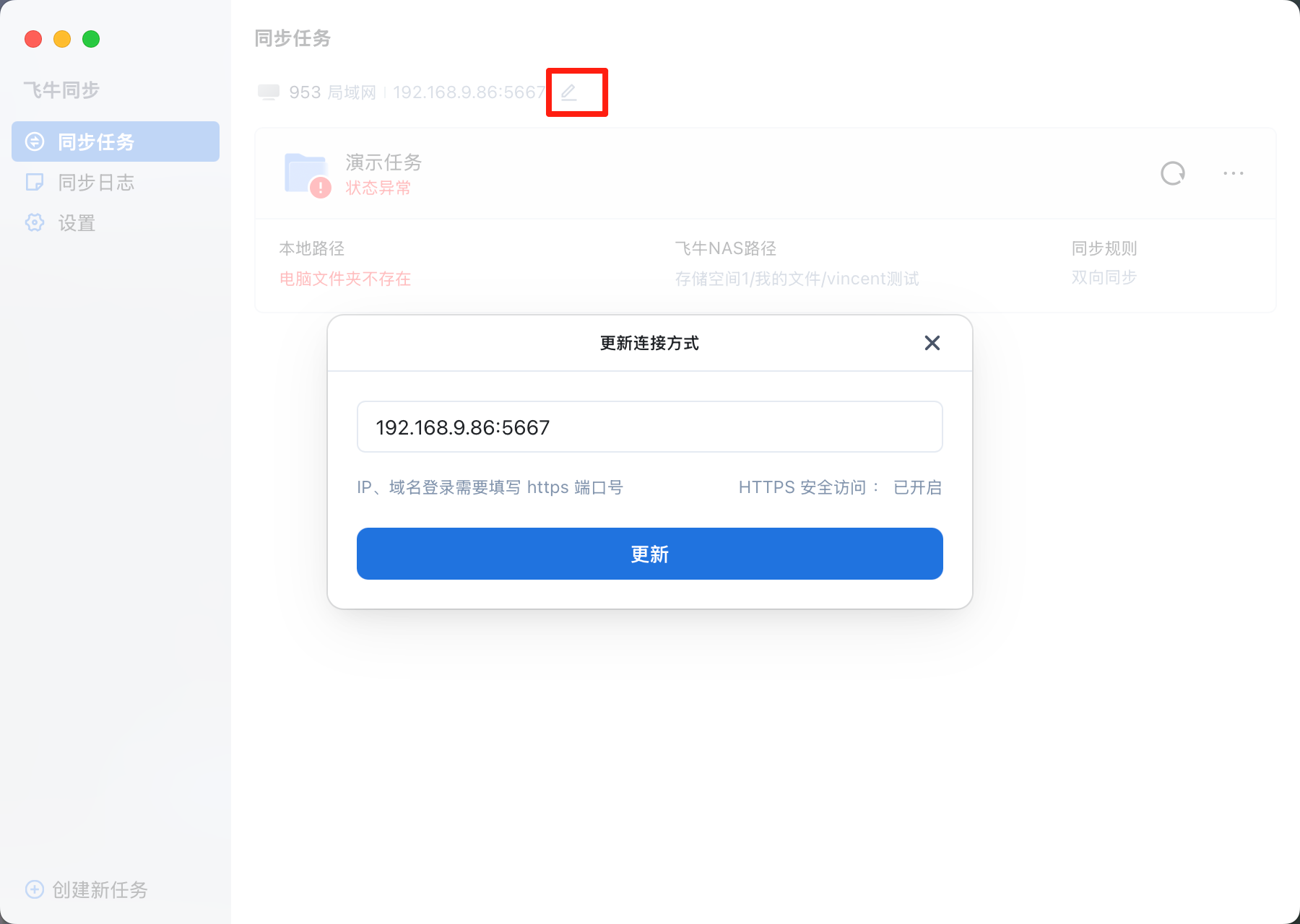
Task: Click the 已开启 HTTPS status text
Action: tap(917, 487)
